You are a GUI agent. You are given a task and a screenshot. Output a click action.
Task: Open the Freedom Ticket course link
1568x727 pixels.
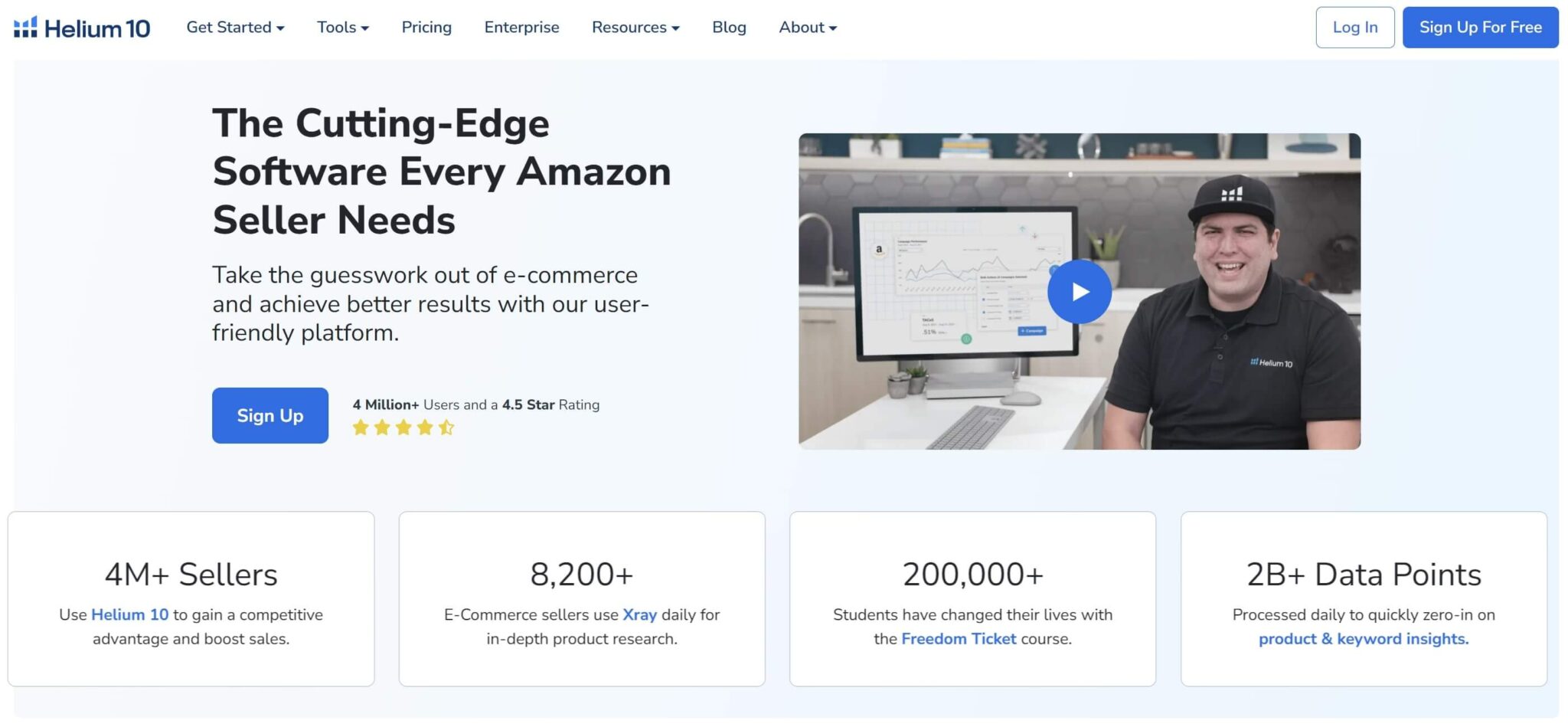coord(959,638)
